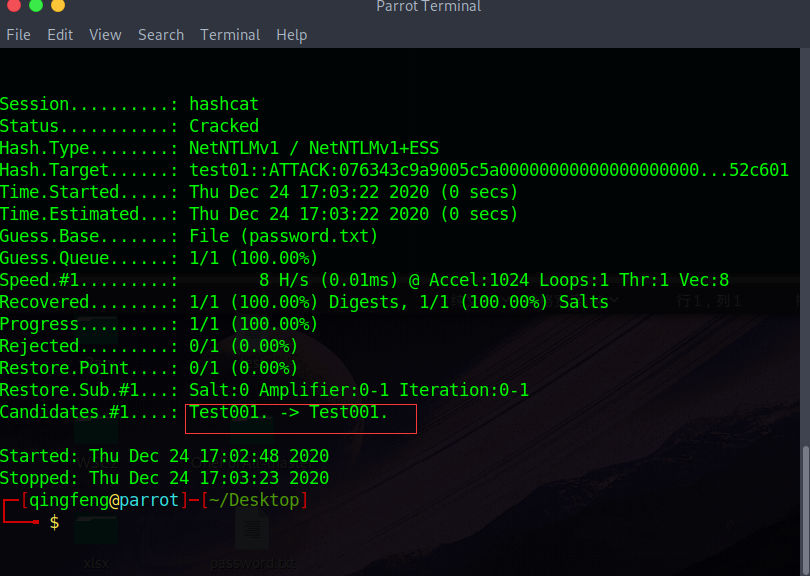
Task: Click the yellow minimize window button
Action: pyautogui.click(x=57, y=6)
